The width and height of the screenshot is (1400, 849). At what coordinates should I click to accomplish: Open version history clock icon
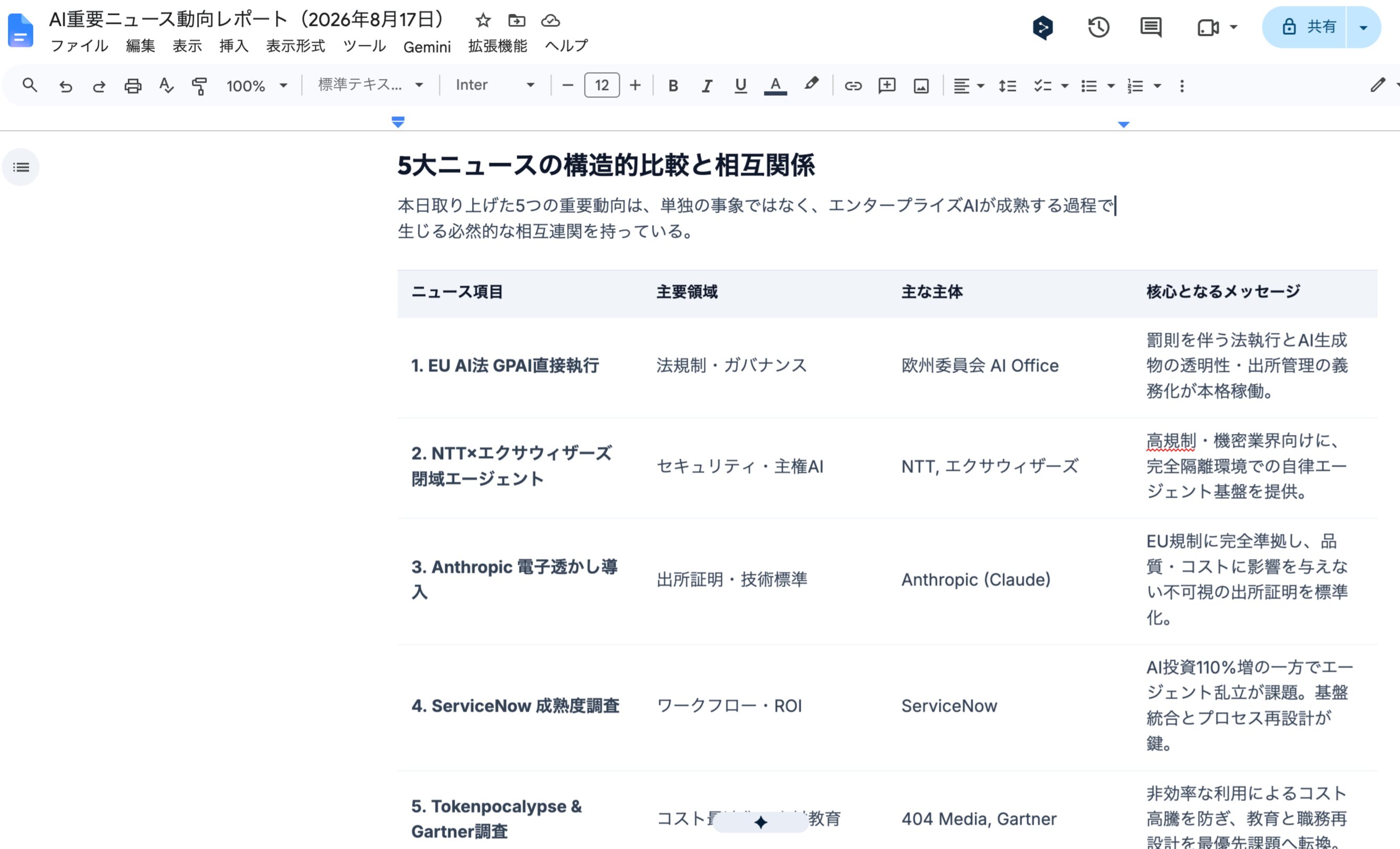[x=1098, y=27]
